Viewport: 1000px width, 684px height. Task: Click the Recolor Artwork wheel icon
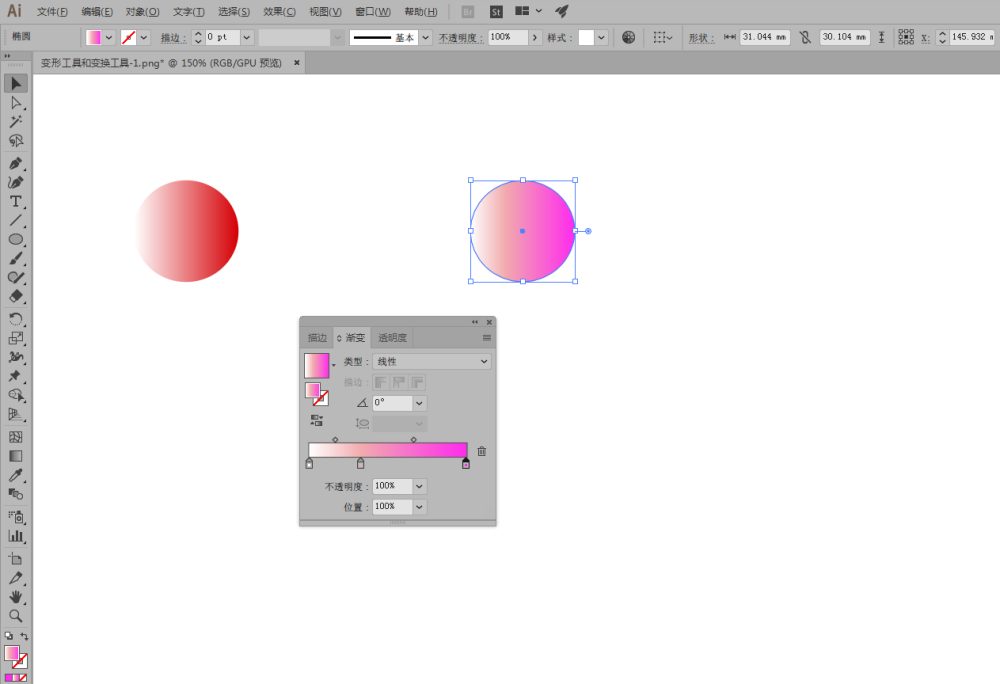(x=628, y=38)
